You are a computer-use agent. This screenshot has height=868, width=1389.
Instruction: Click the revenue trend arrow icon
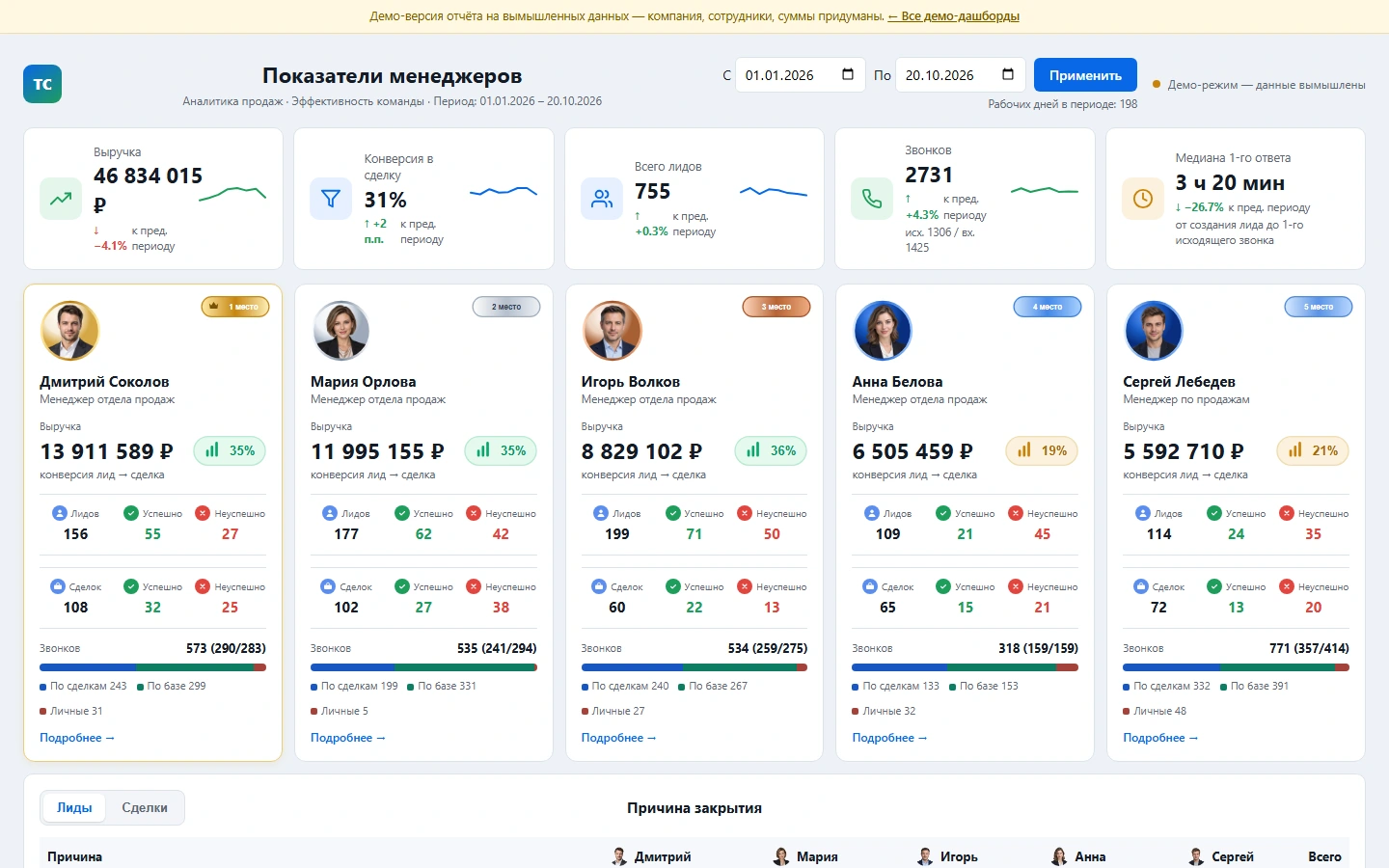[x=61, y=199]
